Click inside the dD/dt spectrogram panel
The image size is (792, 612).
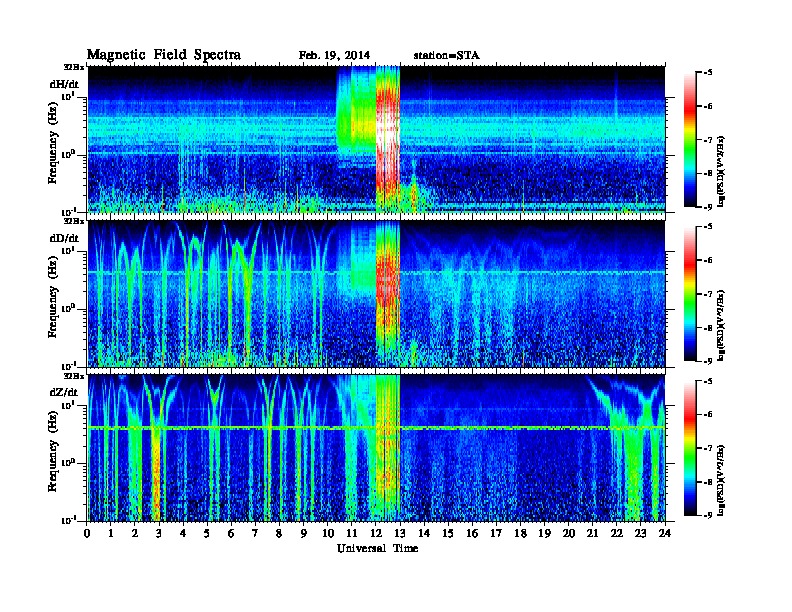(376, 294)
